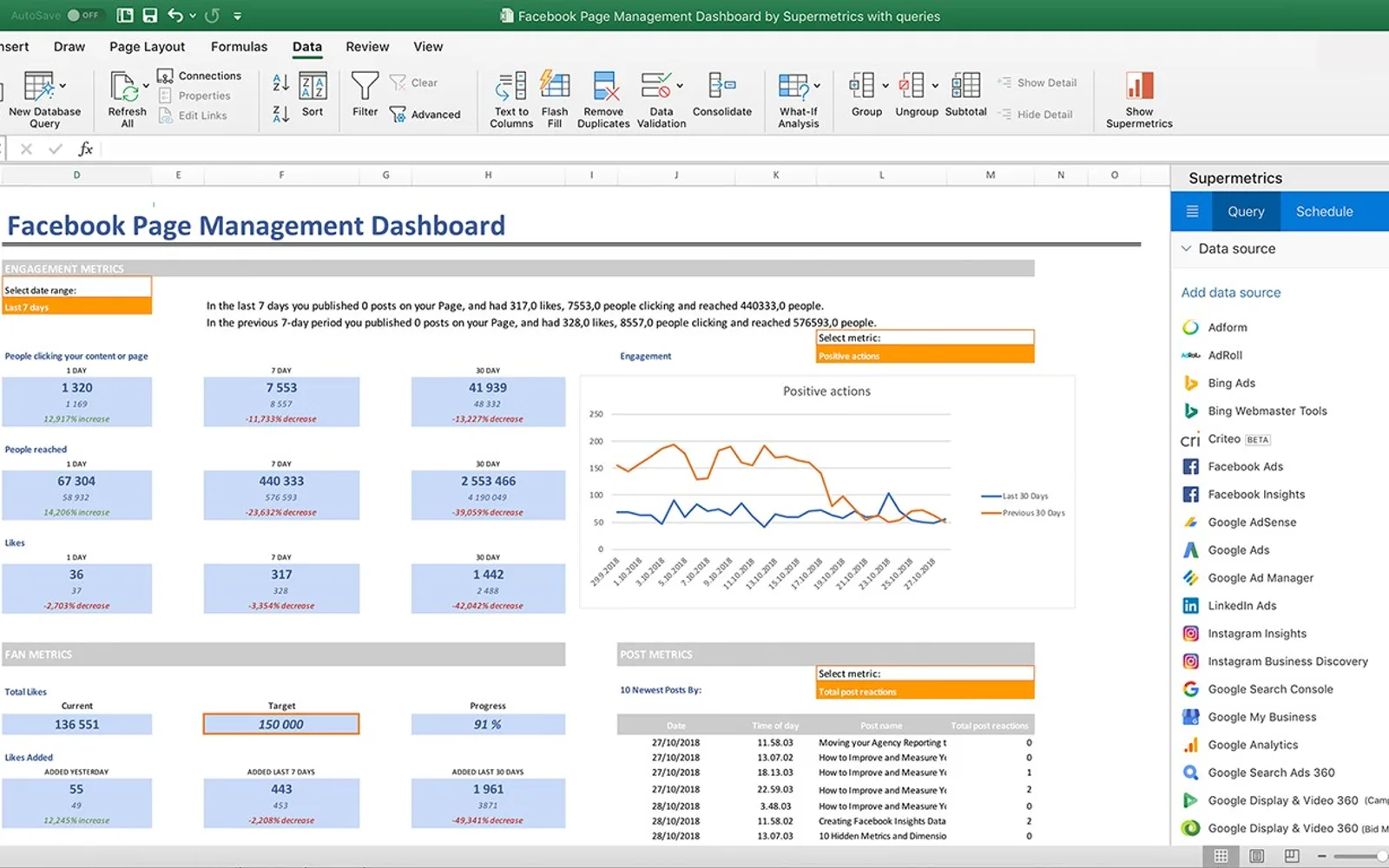Click Remove Duplicates icon
Image resolution: width=1389 pixels, height=868 pixels.
605,87
